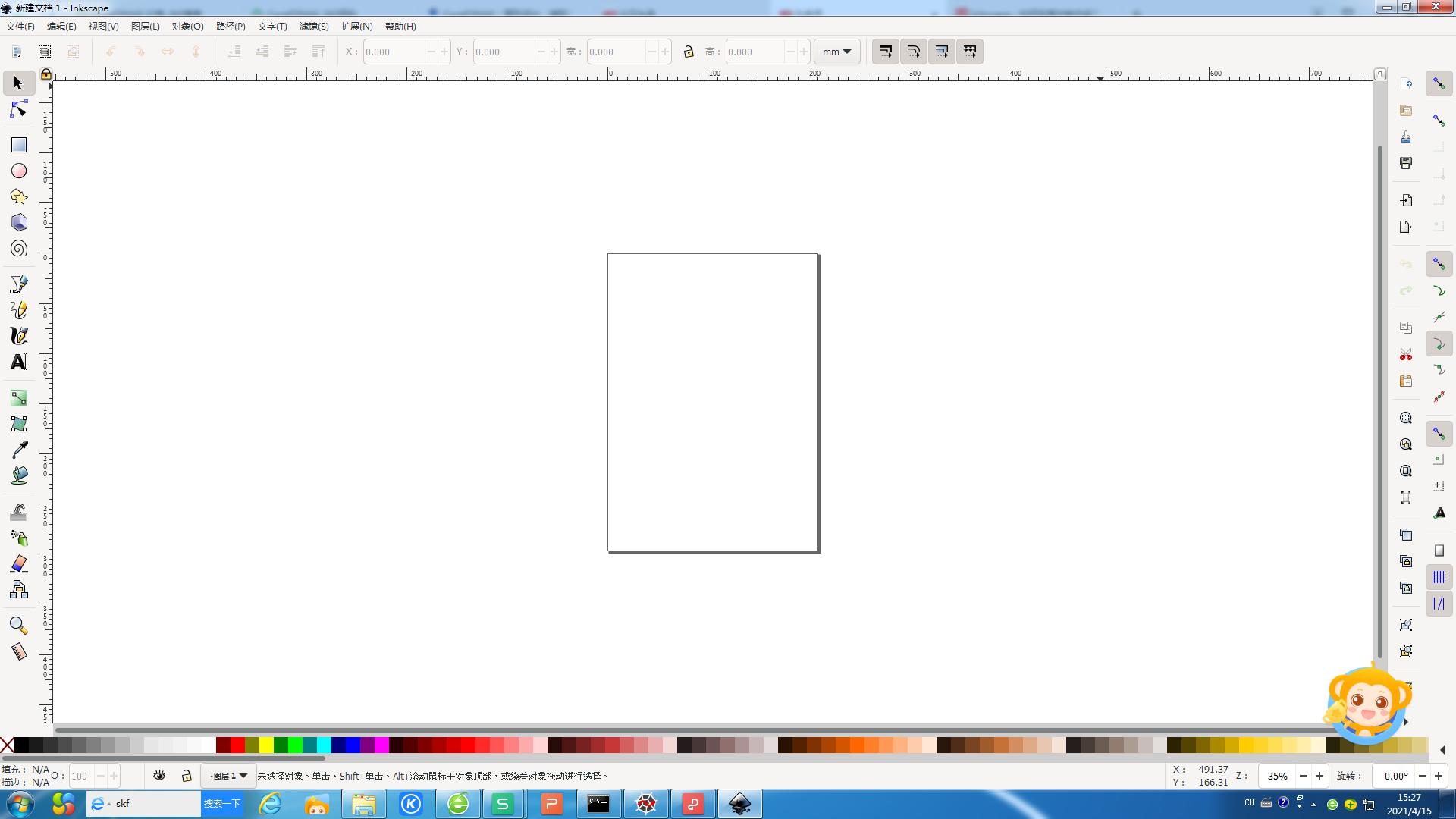Open the layer selector dropdown
Viewport: 1456px width, 819px height.
[228, 775]
